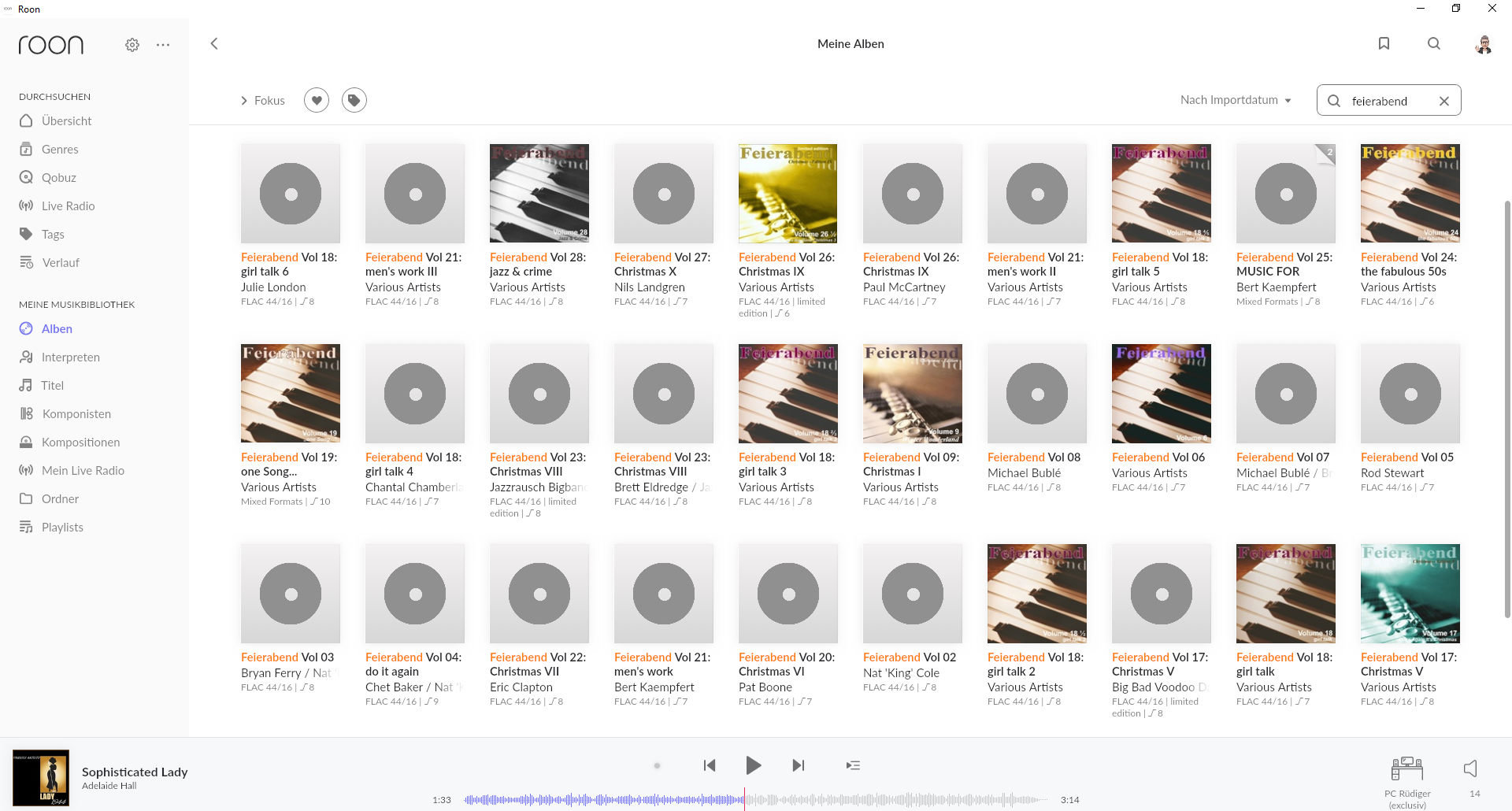This screenshot has height=811, width=1512.
Task: Open Feierabend Vol 09 Christmas I cover
Action: point(913,393)
